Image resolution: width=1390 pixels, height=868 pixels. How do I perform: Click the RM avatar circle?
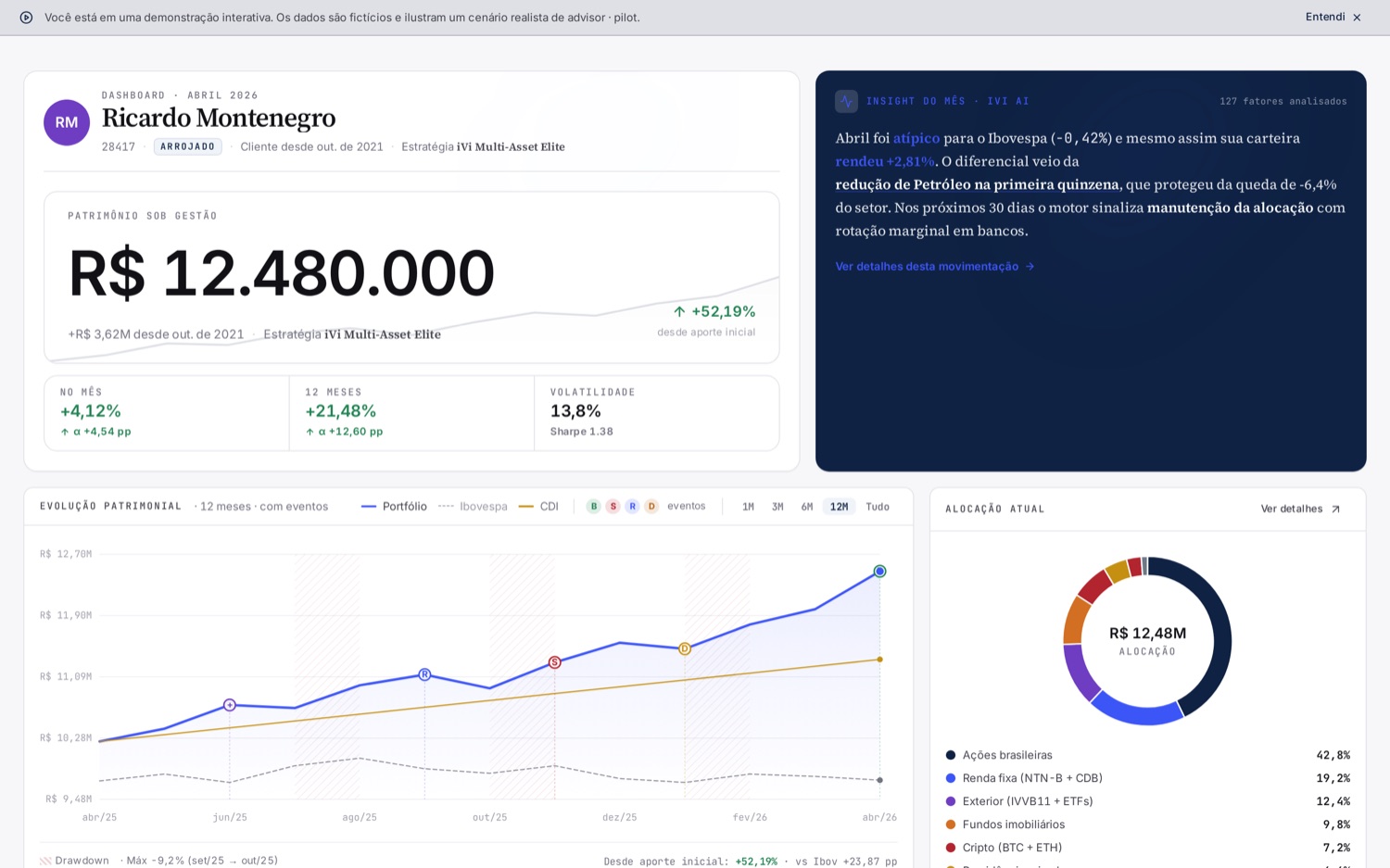67,122
